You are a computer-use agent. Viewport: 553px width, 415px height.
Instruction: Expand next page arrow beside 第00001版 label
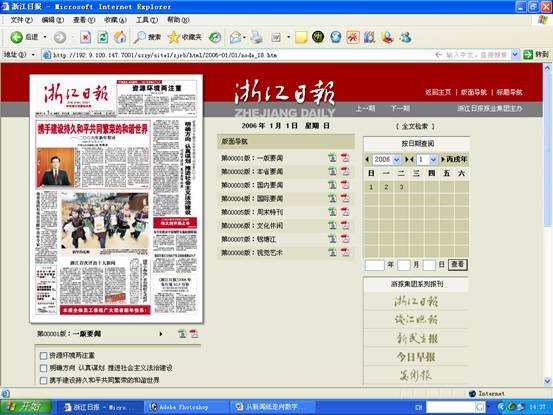coord(161,334)
